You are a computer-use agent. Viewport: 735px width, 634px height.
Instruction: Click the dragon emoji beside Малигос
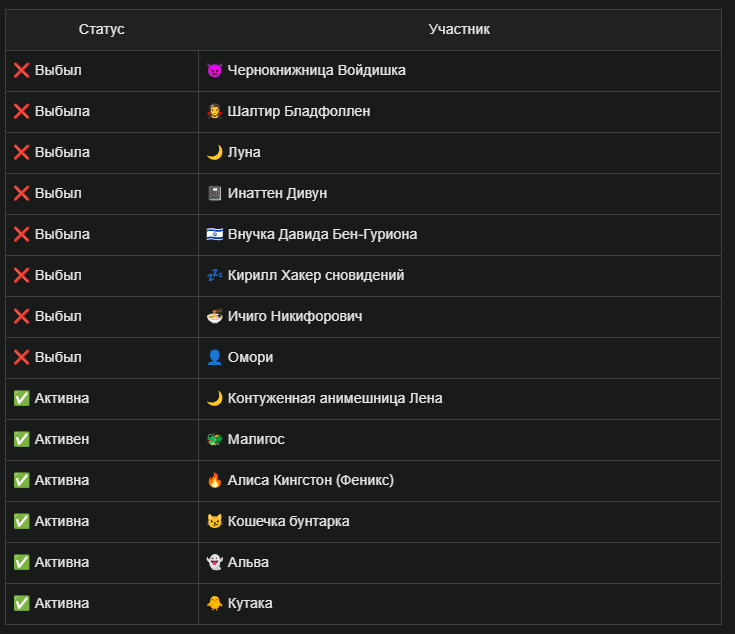tap(214, 439)
